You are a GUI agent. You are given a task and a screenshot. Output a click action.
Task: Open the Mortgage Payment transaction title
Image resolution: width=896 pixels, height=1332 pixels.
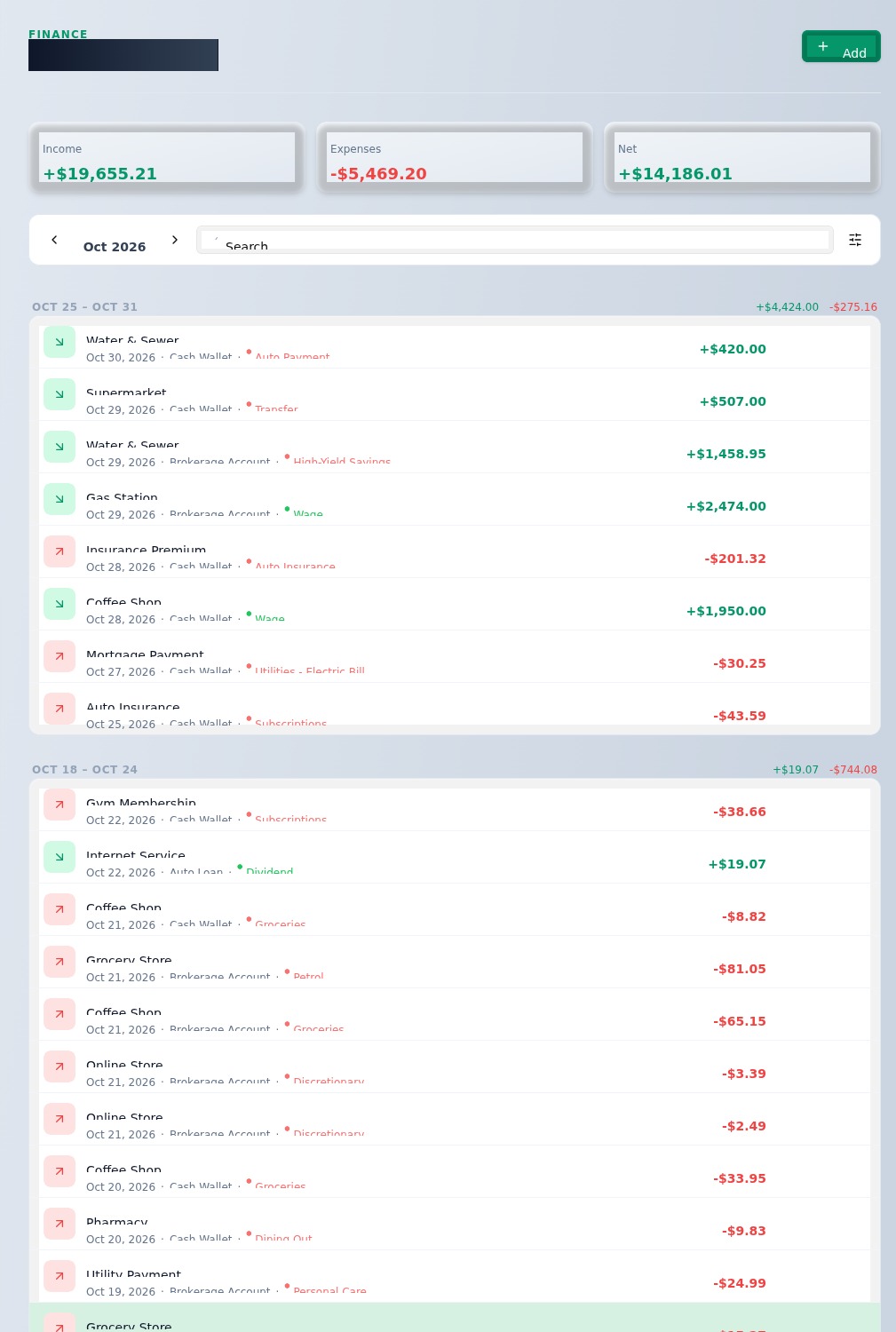click(x=145, y=654)
